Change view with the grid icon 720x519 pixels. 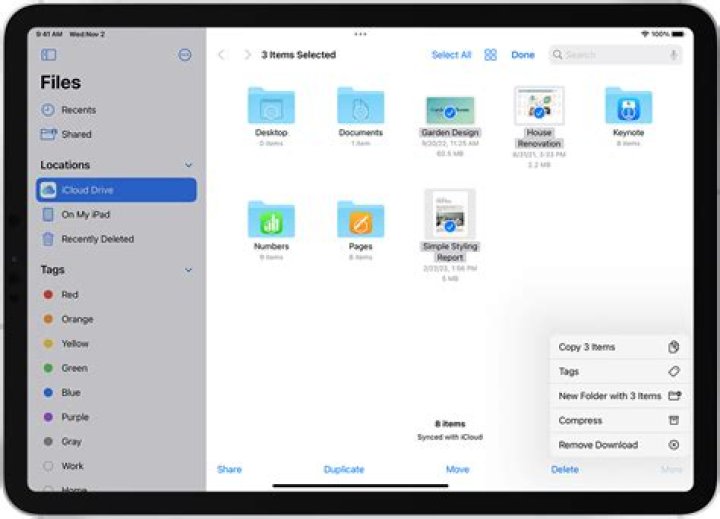tap(490, 55)
